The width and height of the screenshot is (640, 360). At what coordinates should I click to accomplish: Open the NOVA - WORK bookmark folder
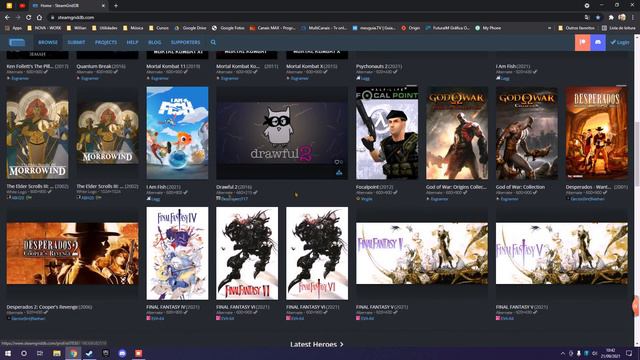tap(44, 28)
